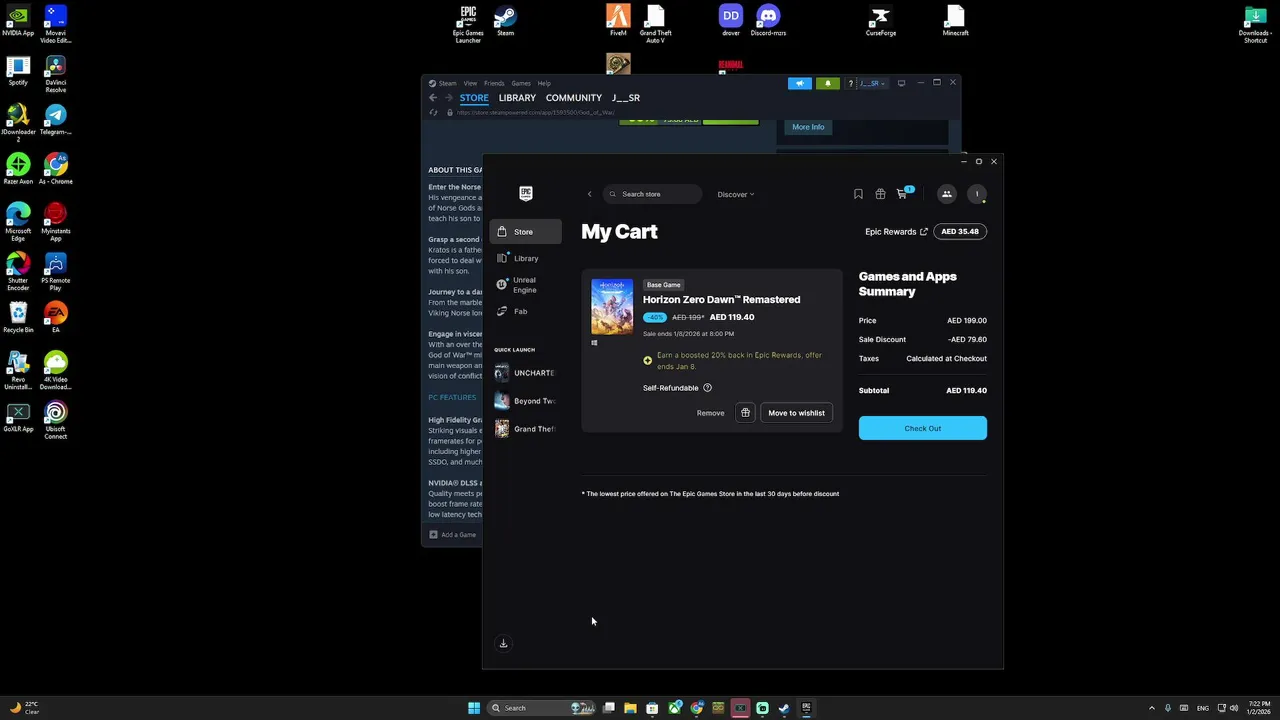Open Discord desktop shortcut
Screen dimensions: 1280x720
768,21
